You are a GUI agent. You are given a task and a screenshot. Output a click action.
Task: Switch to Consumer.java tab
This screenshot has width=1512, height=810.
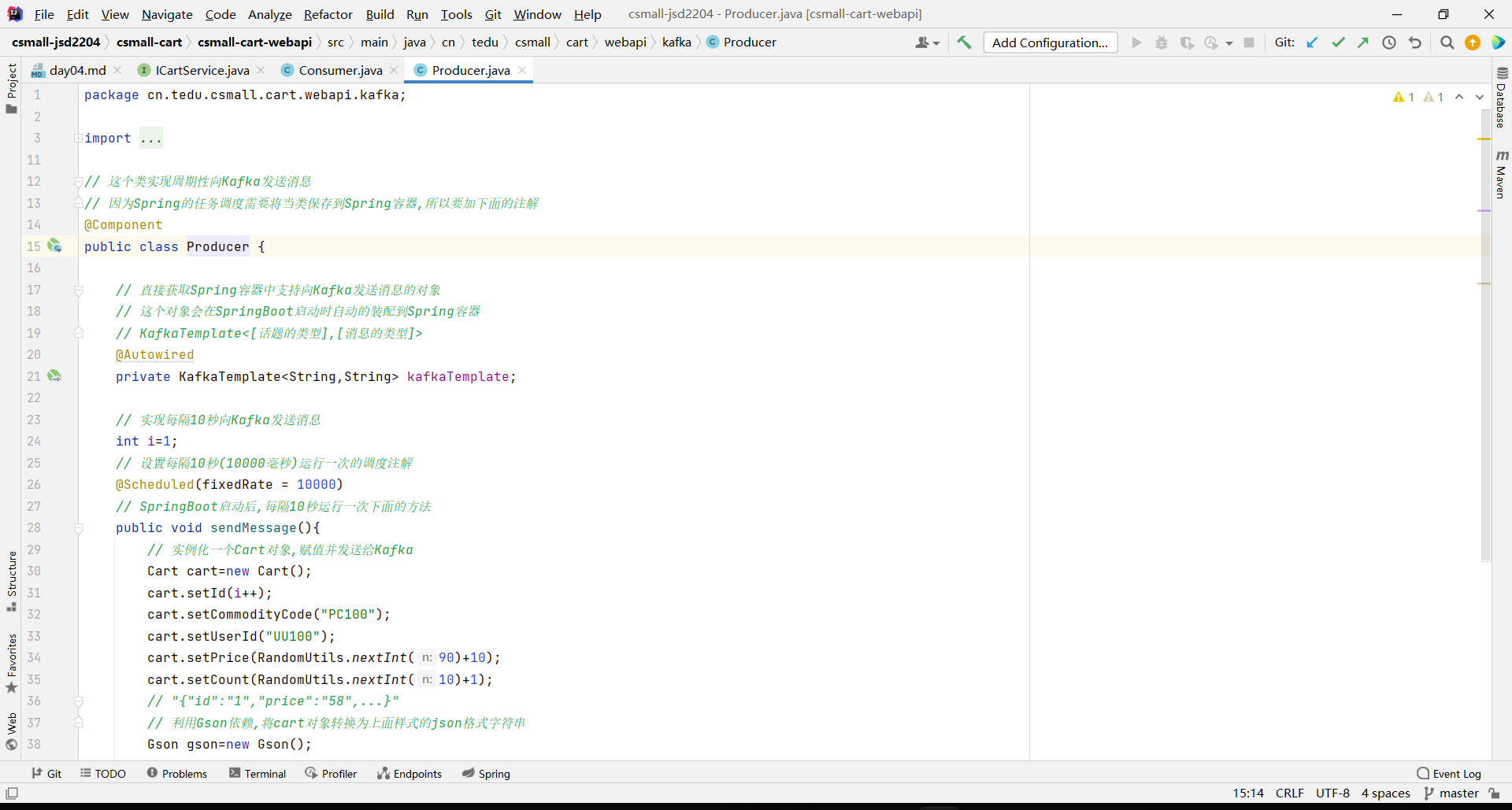(340, 70)
